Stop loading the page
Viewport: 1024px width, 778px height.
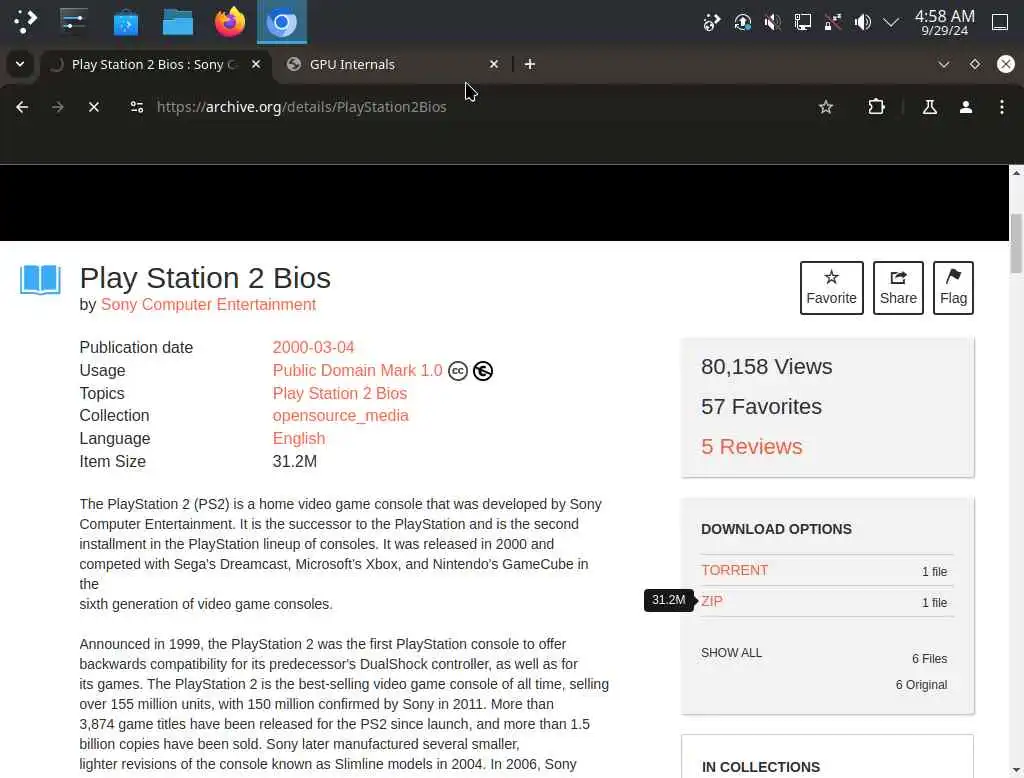coord(94,107)
